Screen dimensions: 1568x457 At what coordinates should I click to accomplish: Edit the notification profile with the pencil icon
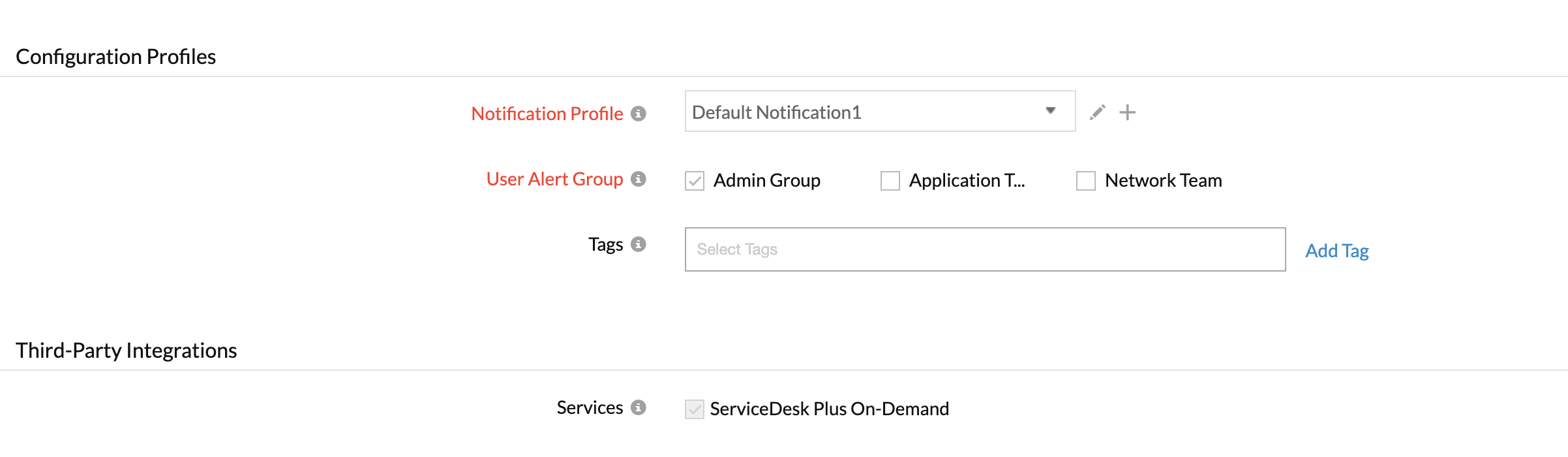1098,112
